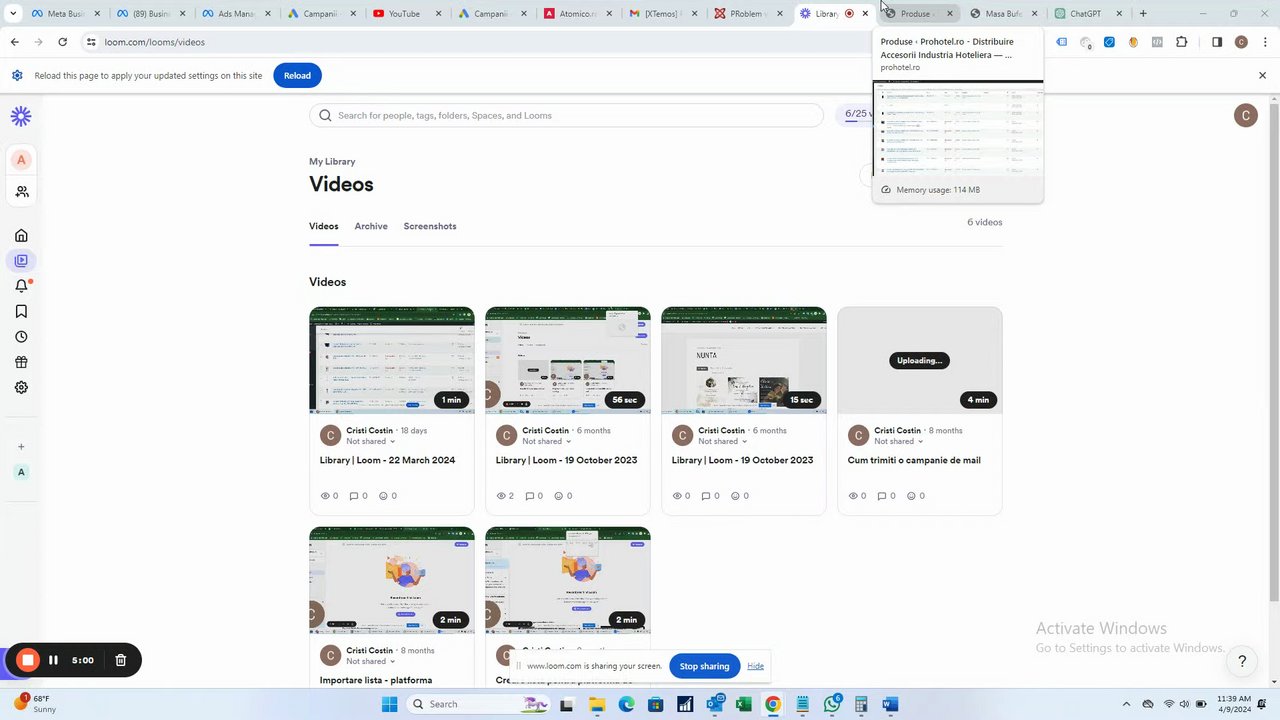Open the Notifications bell in sidebar
Viewport: 1280px width, 720px height.
tap(21, 286)
